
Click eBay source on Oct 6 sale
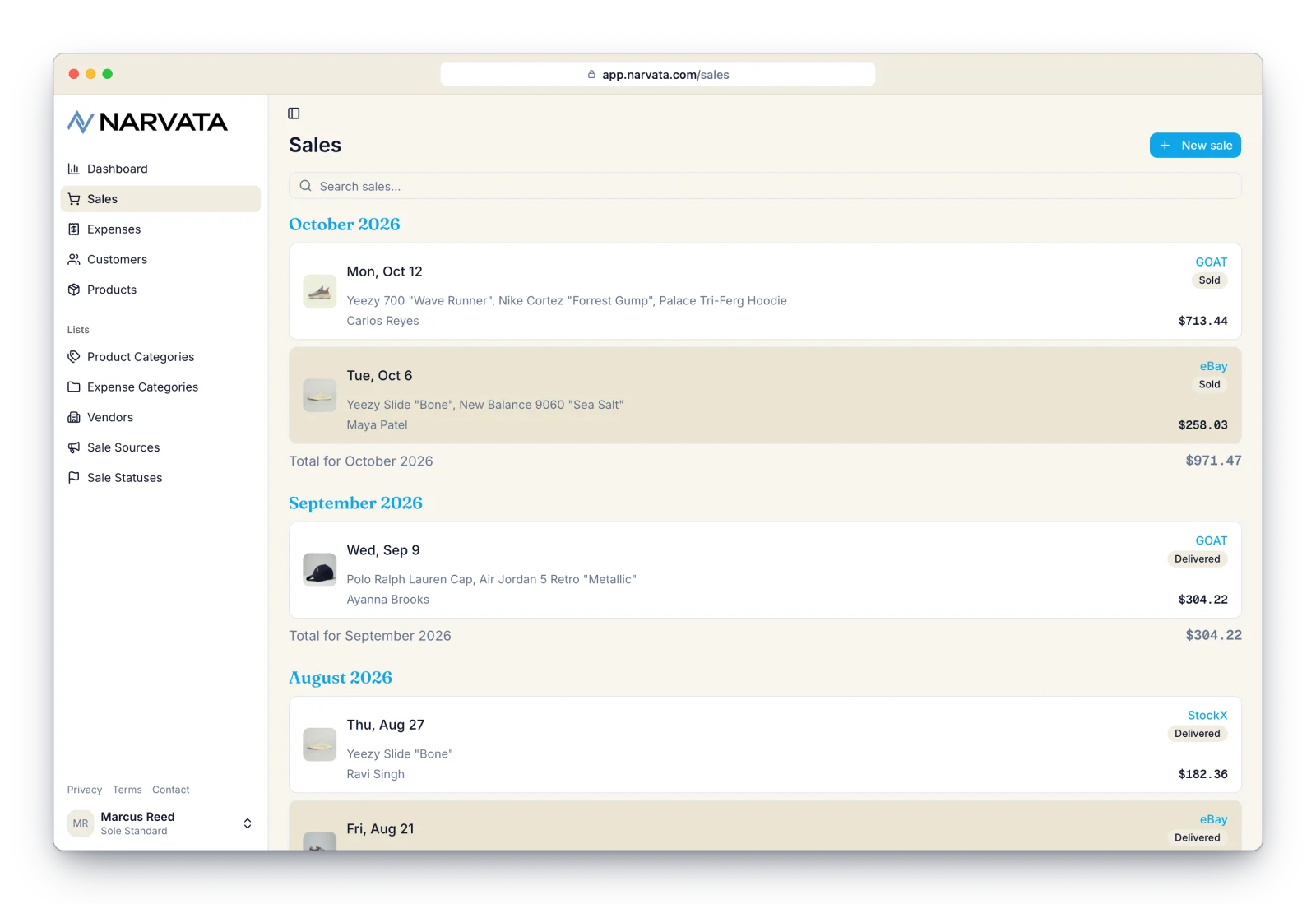point(1213,366)
